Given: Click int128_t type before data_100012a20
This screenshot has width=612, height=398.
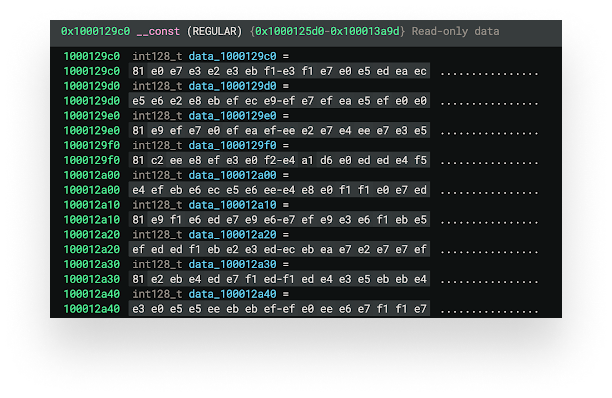Looking at the screenshot, I should [157, 235].
